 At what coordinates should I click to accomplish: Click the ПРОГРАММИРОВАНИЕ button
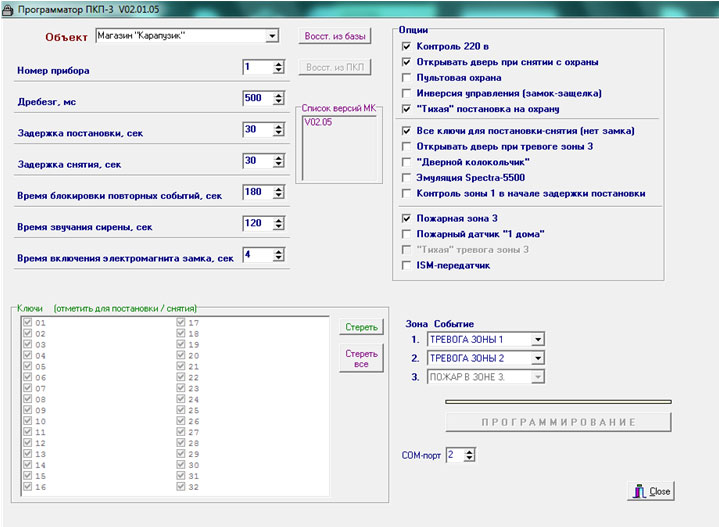(x=559, y=422)
